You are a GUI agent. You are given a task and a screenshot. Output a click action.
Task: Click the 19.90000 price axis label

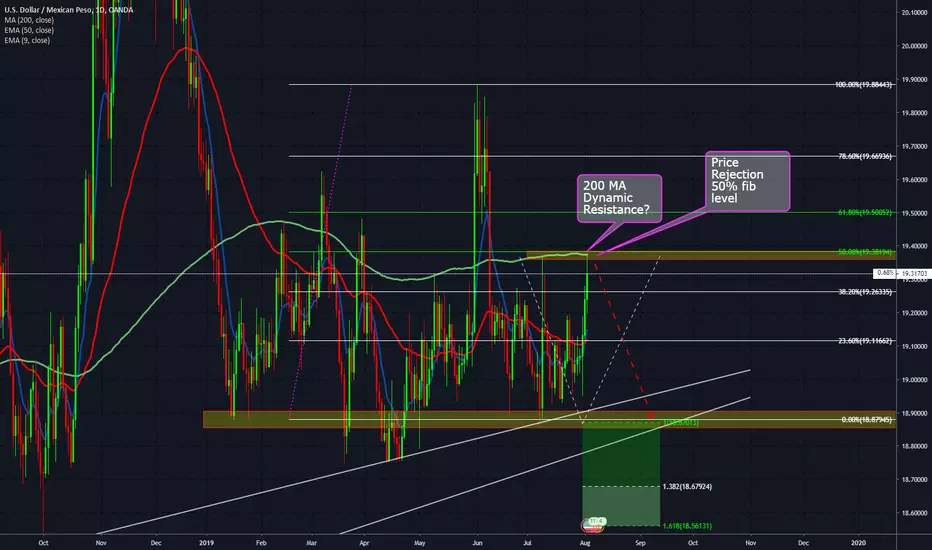click(x=914, y=79)
